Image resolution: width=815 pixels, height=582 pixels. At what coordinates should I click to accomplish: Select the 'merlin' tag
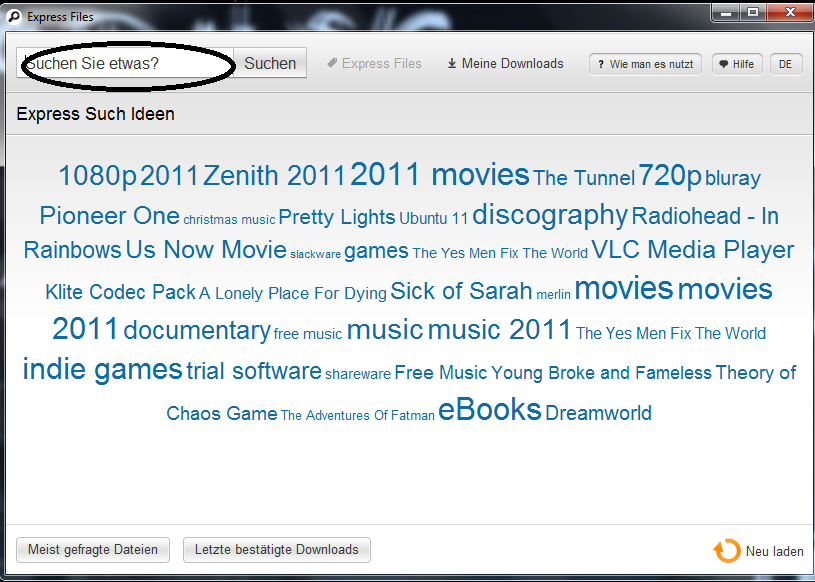tap(554, 295)
